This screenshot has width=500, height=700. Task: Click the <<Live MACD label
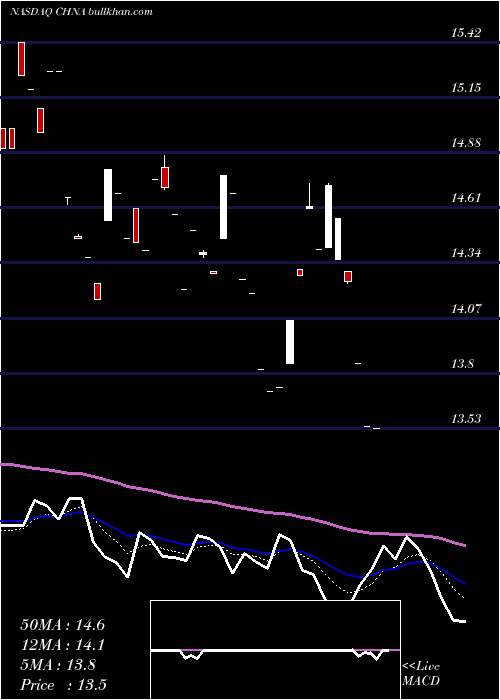421,673
